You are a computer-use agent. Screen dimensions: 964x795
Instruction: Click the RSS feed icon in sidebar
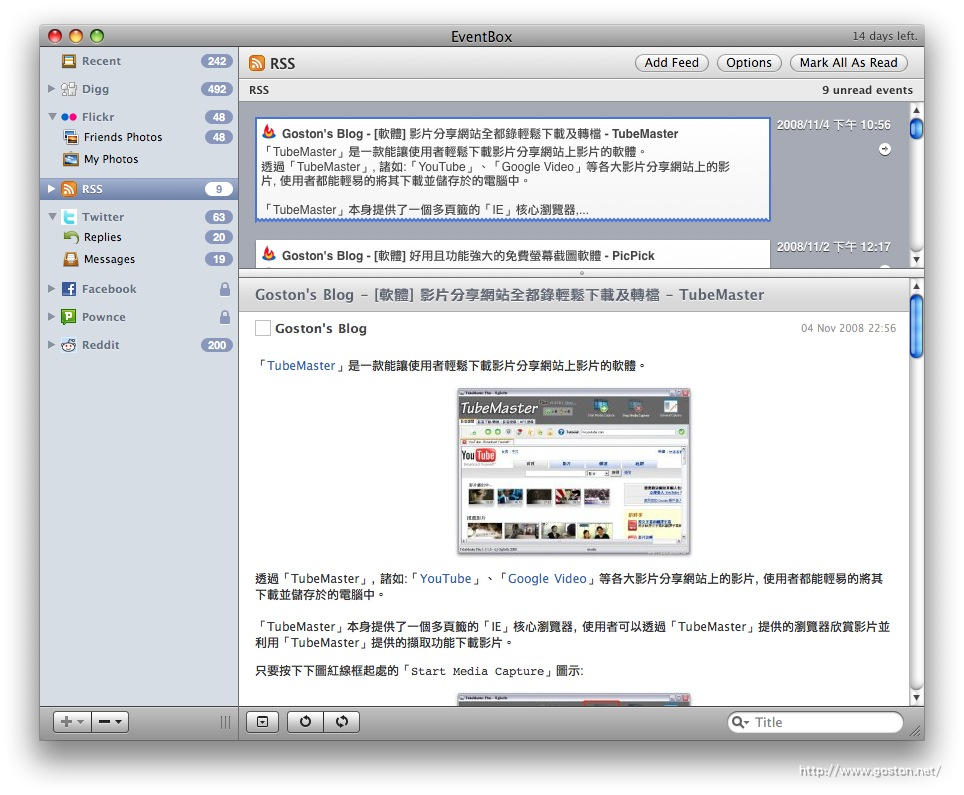click(x=69, y=189)
